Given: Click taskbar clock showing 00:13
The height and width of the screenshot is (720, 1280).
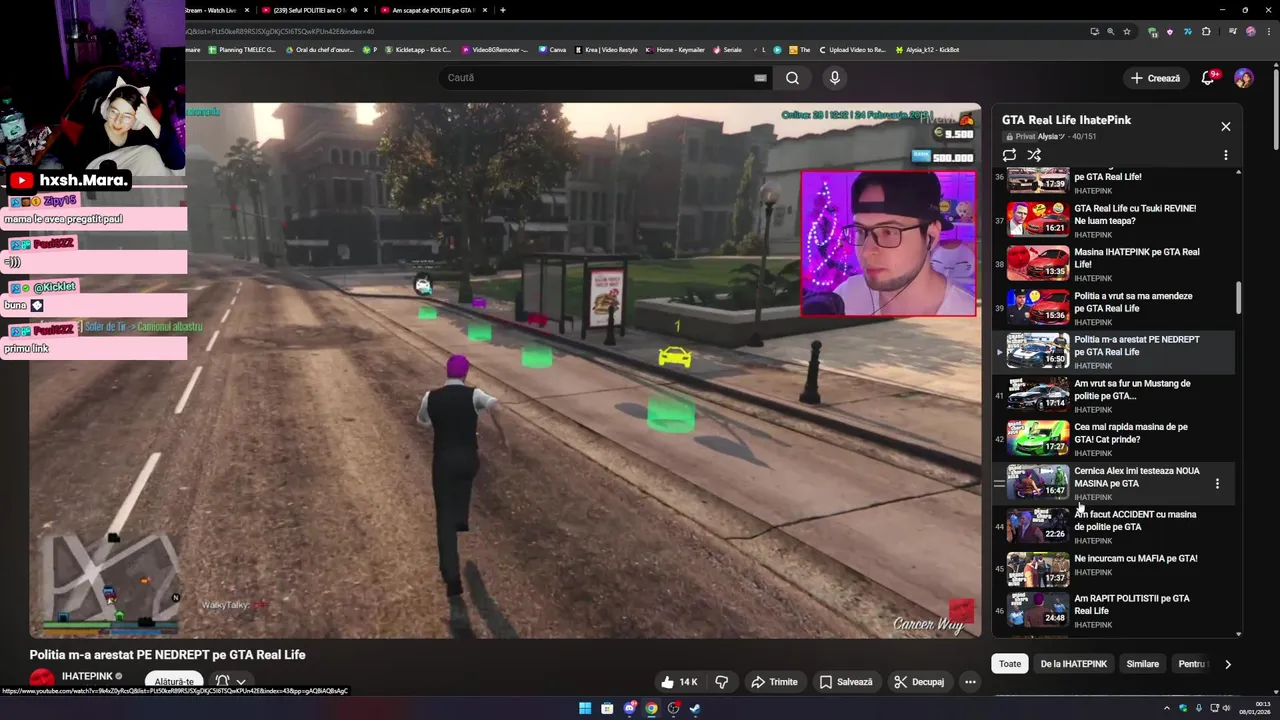Looking at the screenshot, I should [x=1255, y=709].
